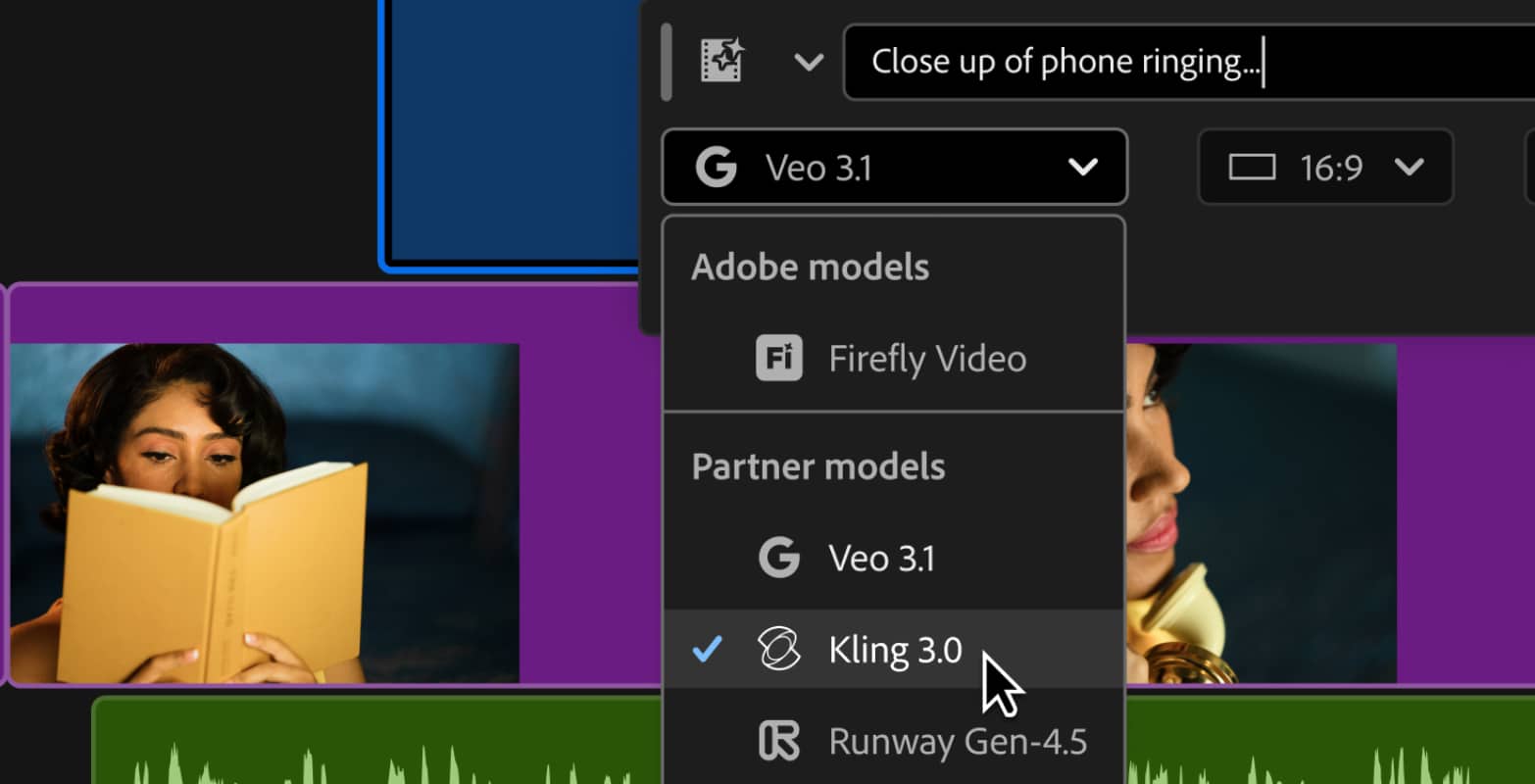The width and height of the screenshot is (1535, 784).
Task: Select the clip thumbnail of woman holding a phone
Action: coord(1262,513)
